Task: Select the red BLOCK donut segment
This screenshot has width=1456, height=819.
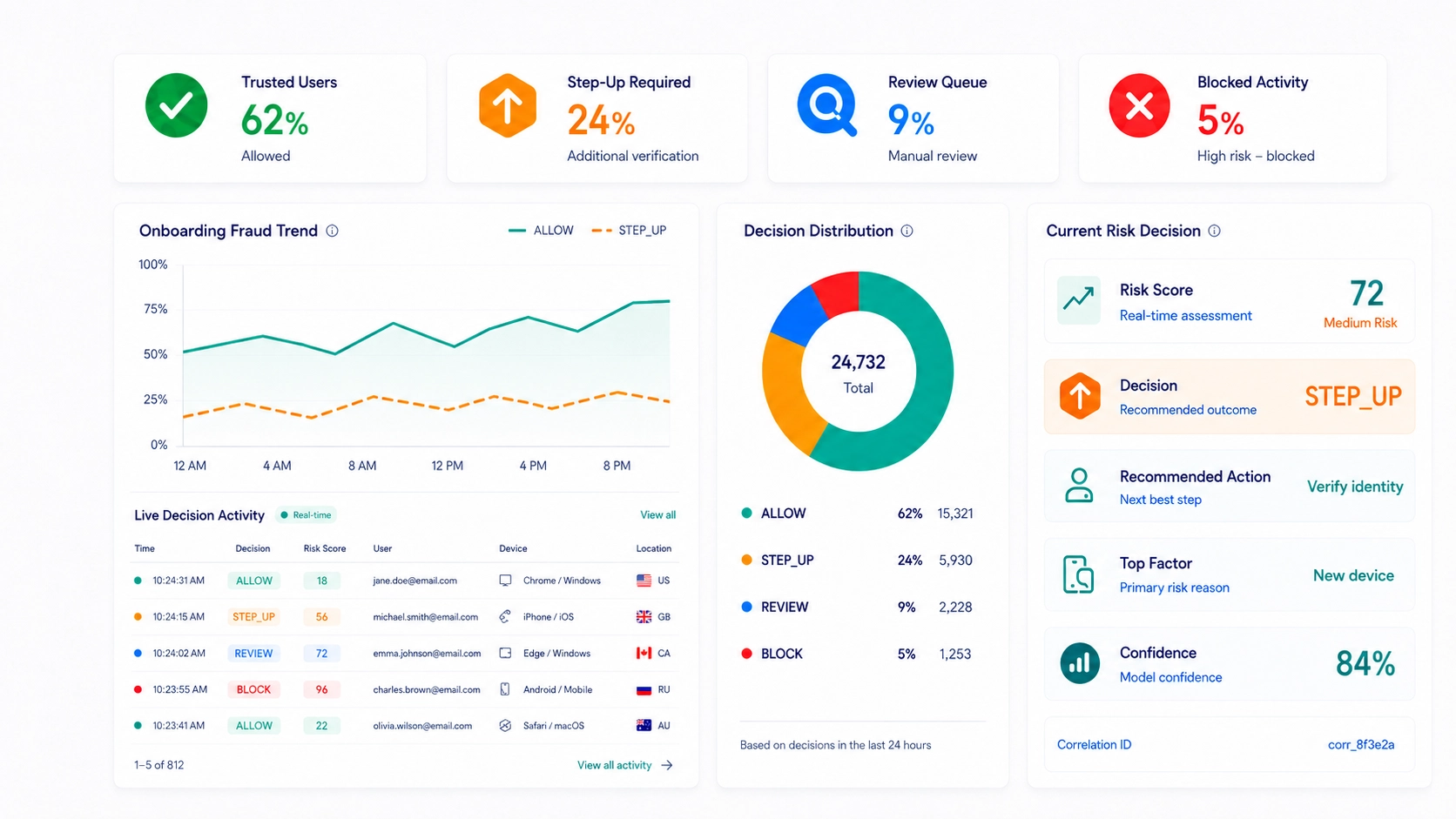Action: coord(839,293)
